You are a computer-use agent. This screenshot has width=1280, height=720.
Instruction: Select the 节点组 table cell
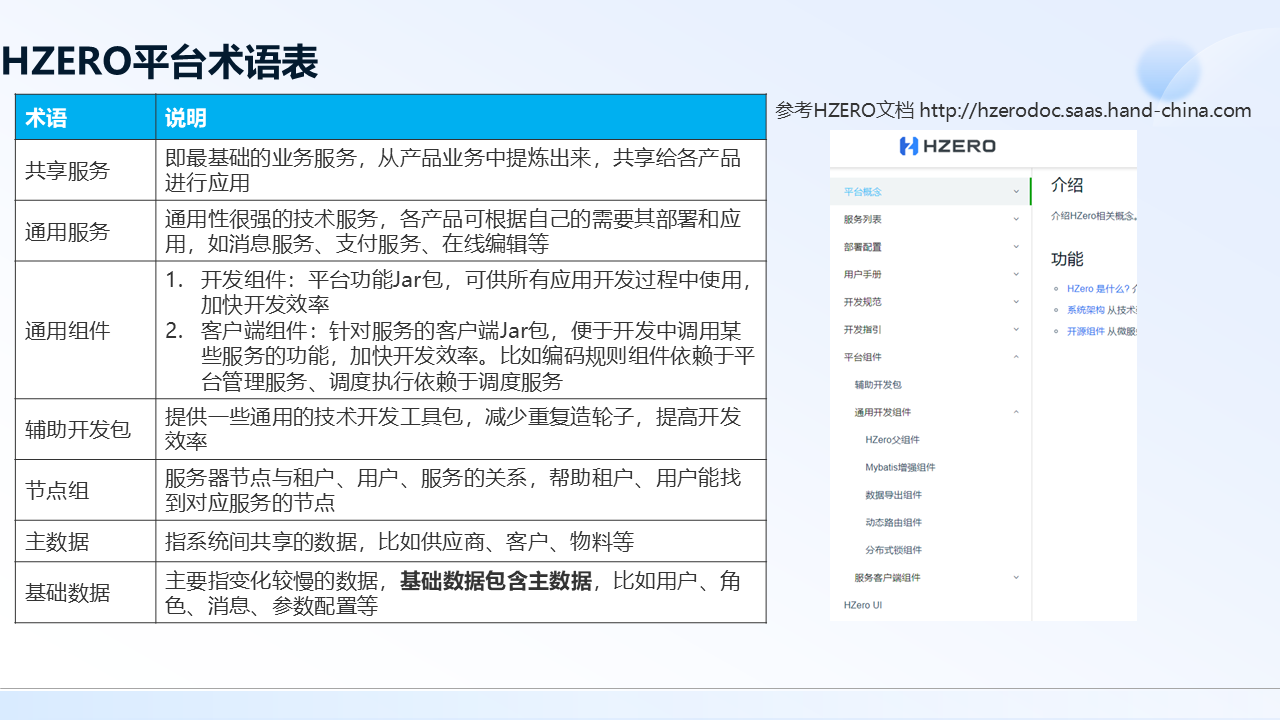point(85,490)
